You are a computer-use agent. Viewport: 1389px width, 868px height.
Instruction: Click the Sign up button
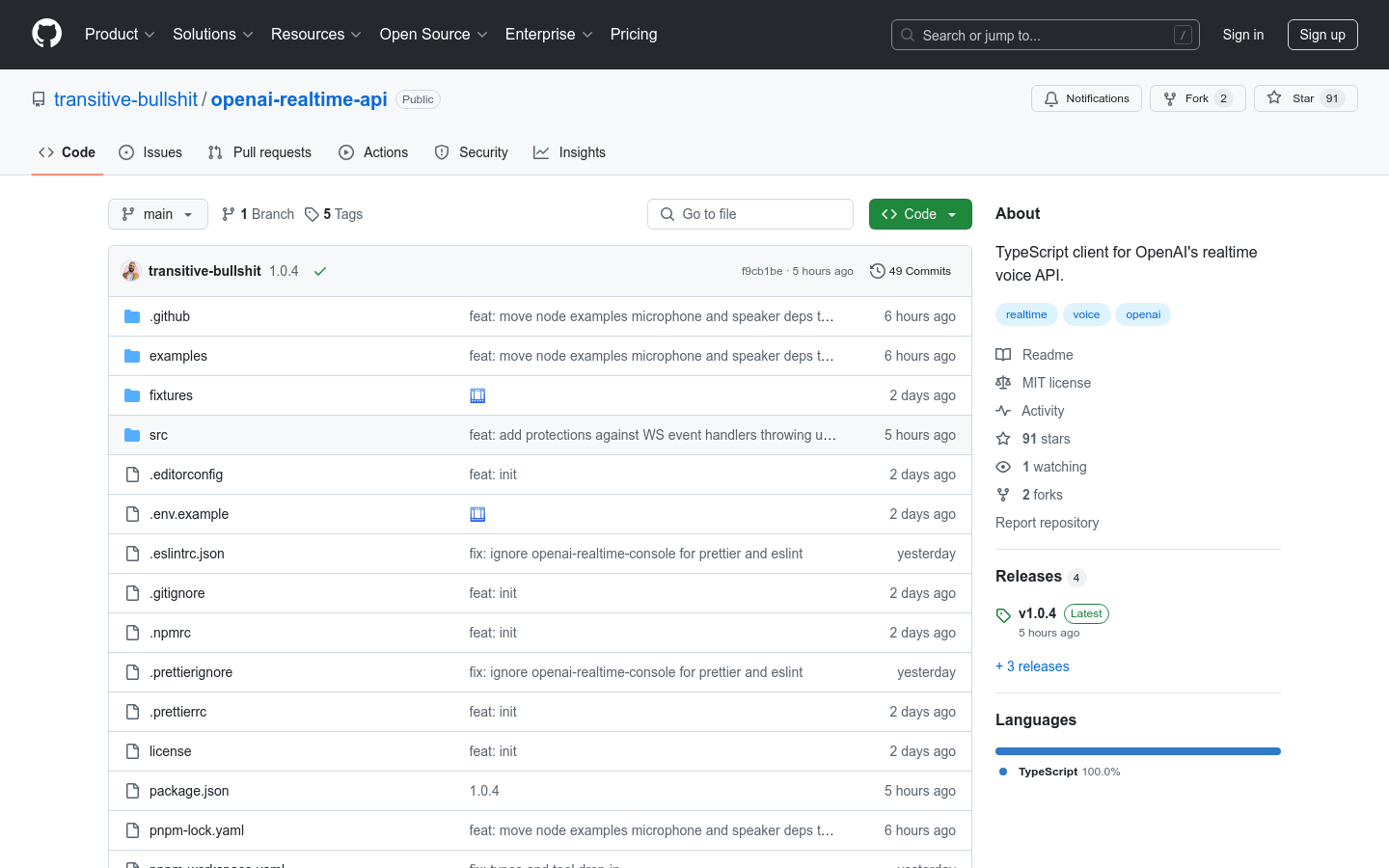point(1322,35)
